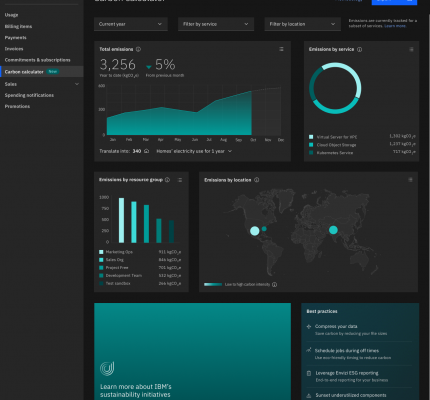Screen dimensions: 430x400
Task: Click the carbon intensity gradient legend bar
Action: 213,284
